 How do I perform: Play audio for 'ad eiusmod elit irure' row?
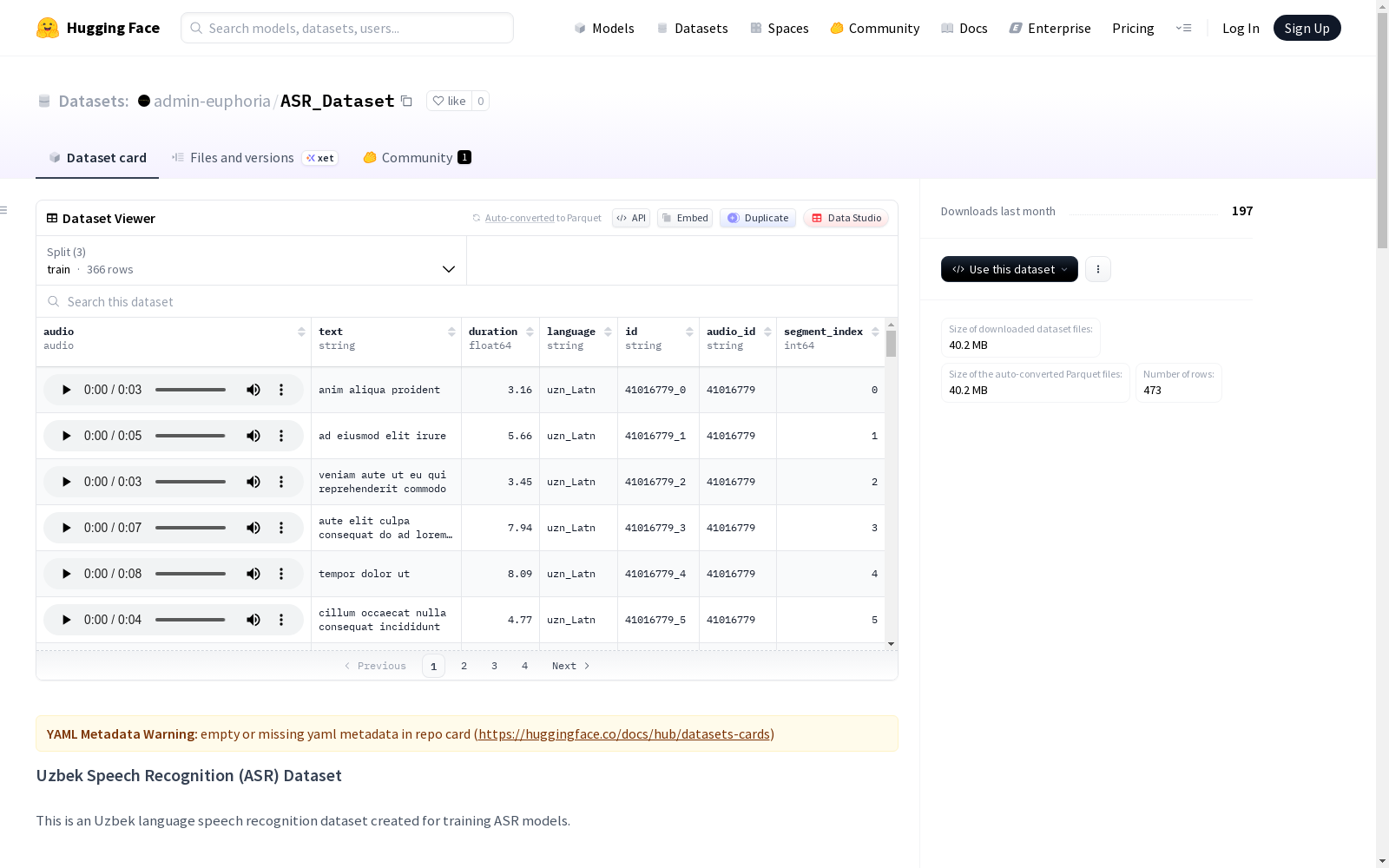66,436
